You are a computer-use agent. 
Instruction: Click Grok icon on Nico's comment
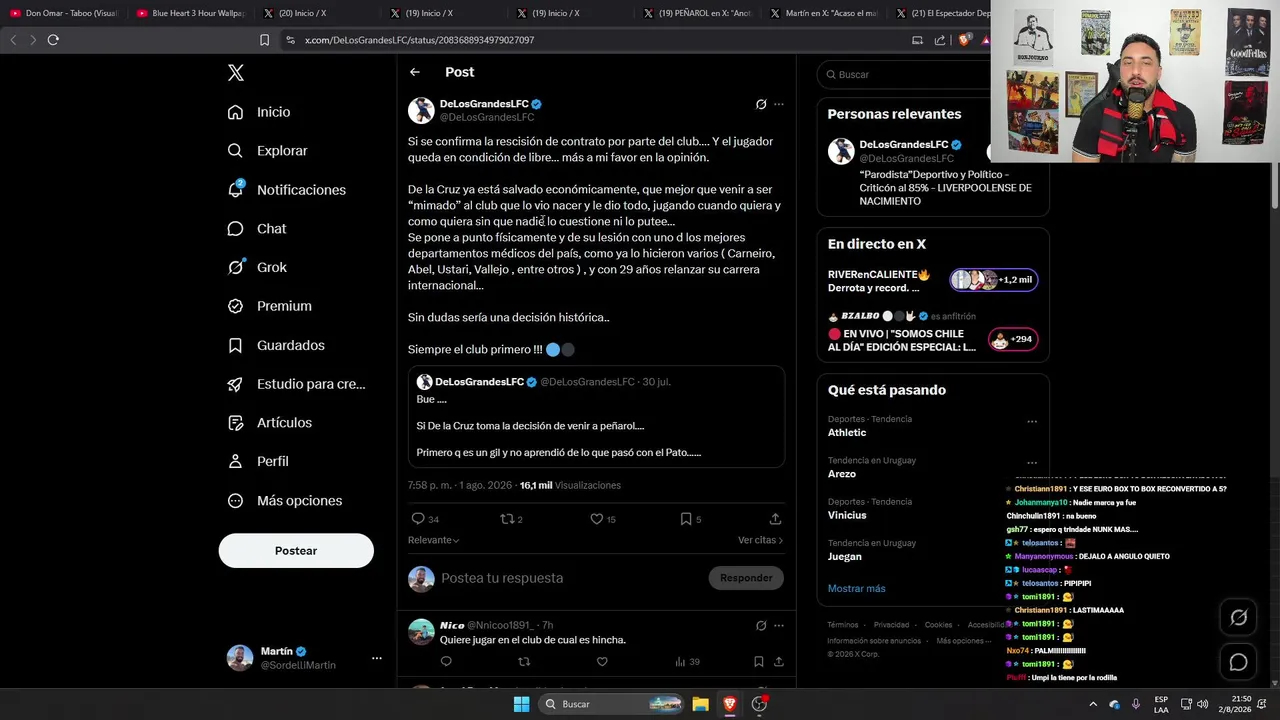761,626
